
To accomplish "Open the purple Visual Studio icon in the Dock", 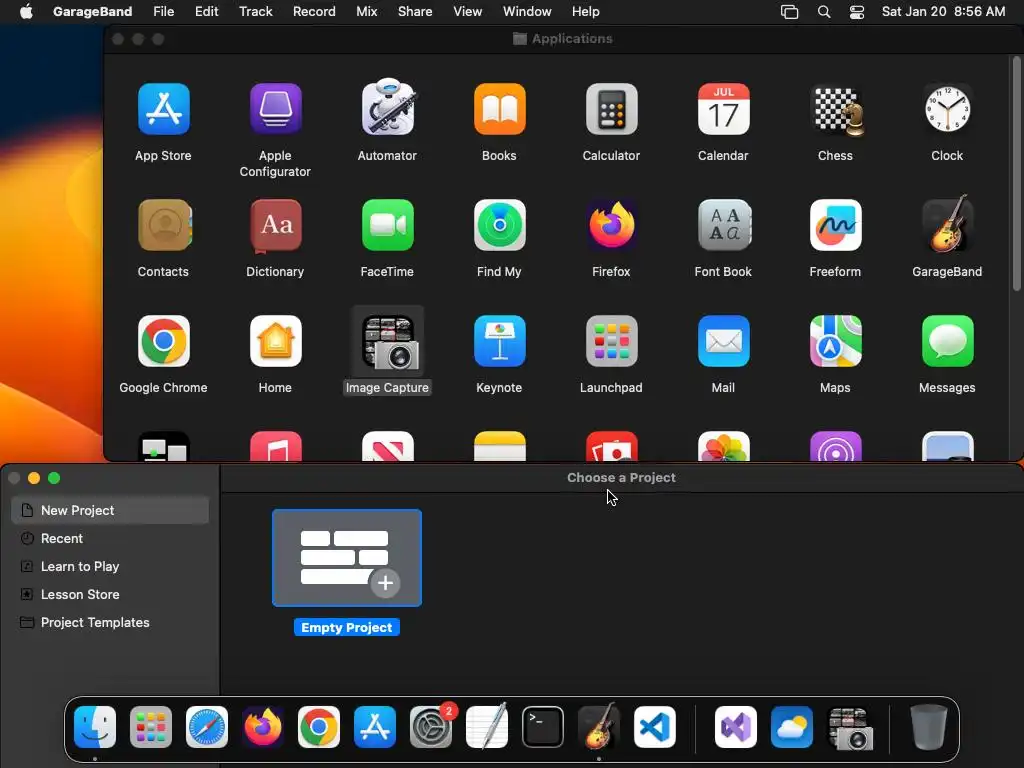I will click(736, 726).
